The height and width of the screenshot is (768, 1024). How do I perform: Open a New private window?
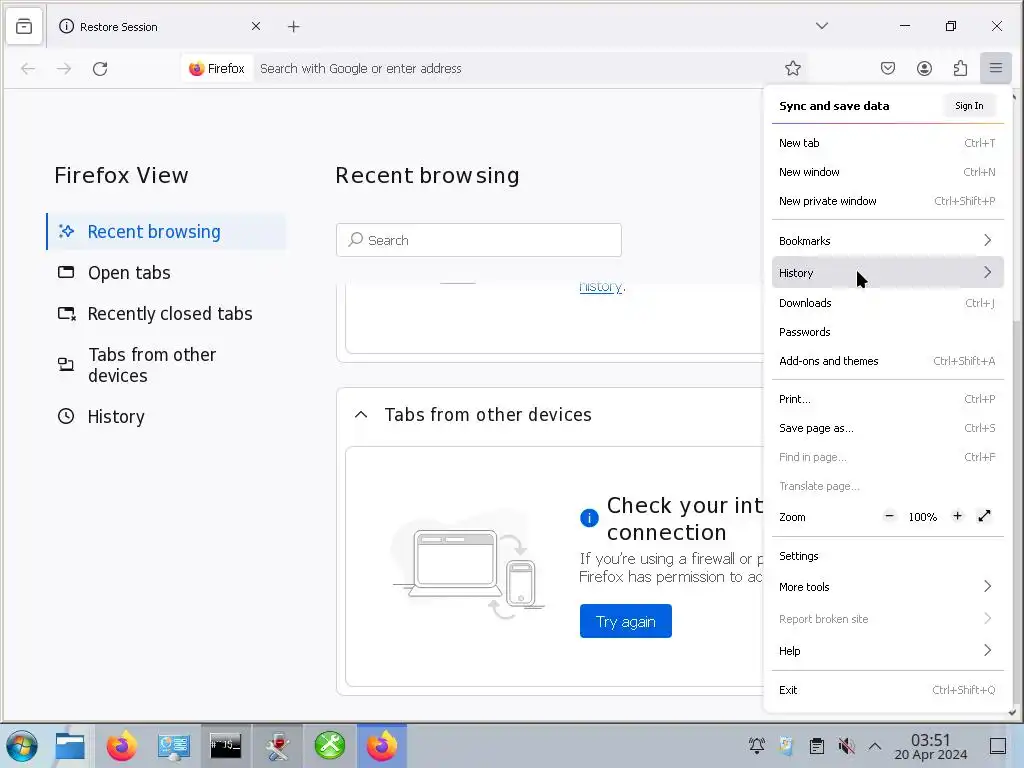(887, 201)
